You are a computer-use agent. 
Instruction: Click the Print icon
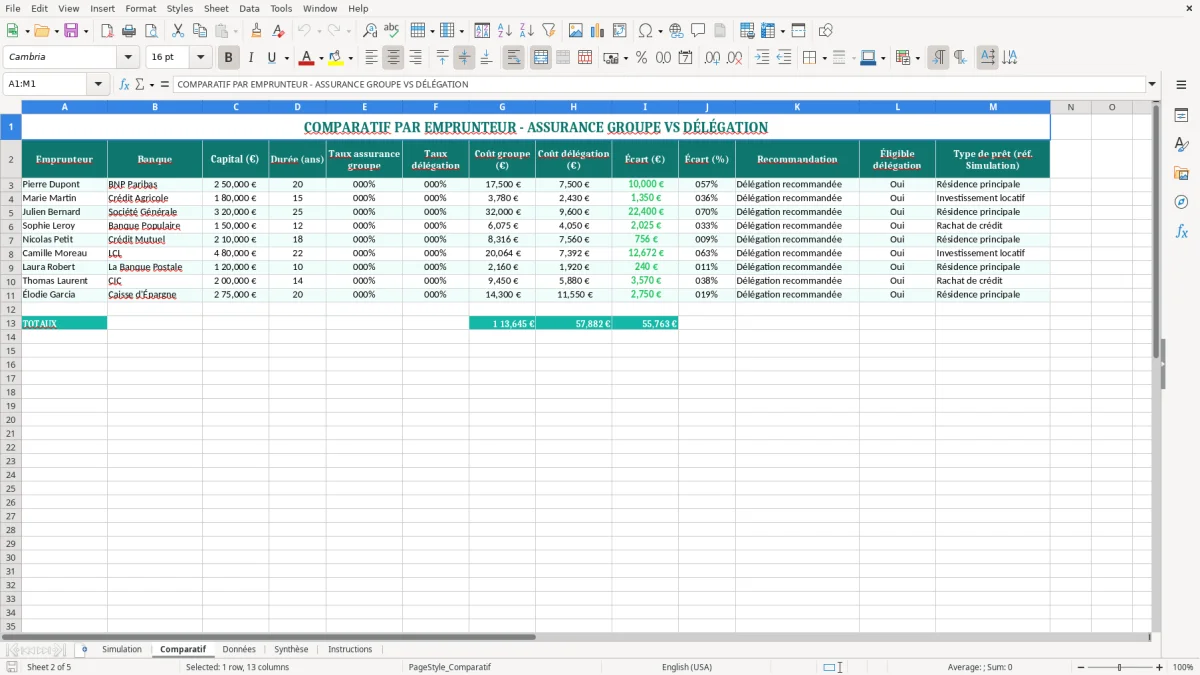click(129, 31)
